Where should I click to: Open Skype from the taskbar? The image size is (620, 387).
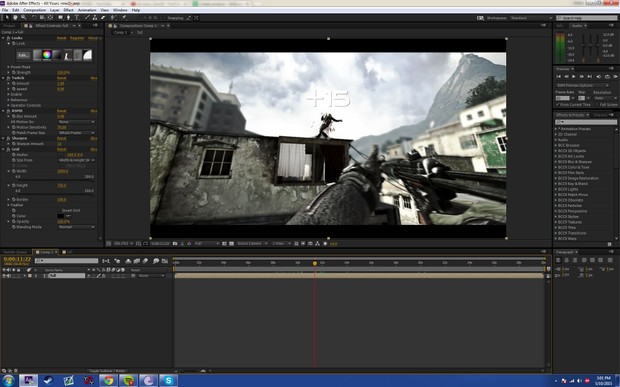coord(168,380)
